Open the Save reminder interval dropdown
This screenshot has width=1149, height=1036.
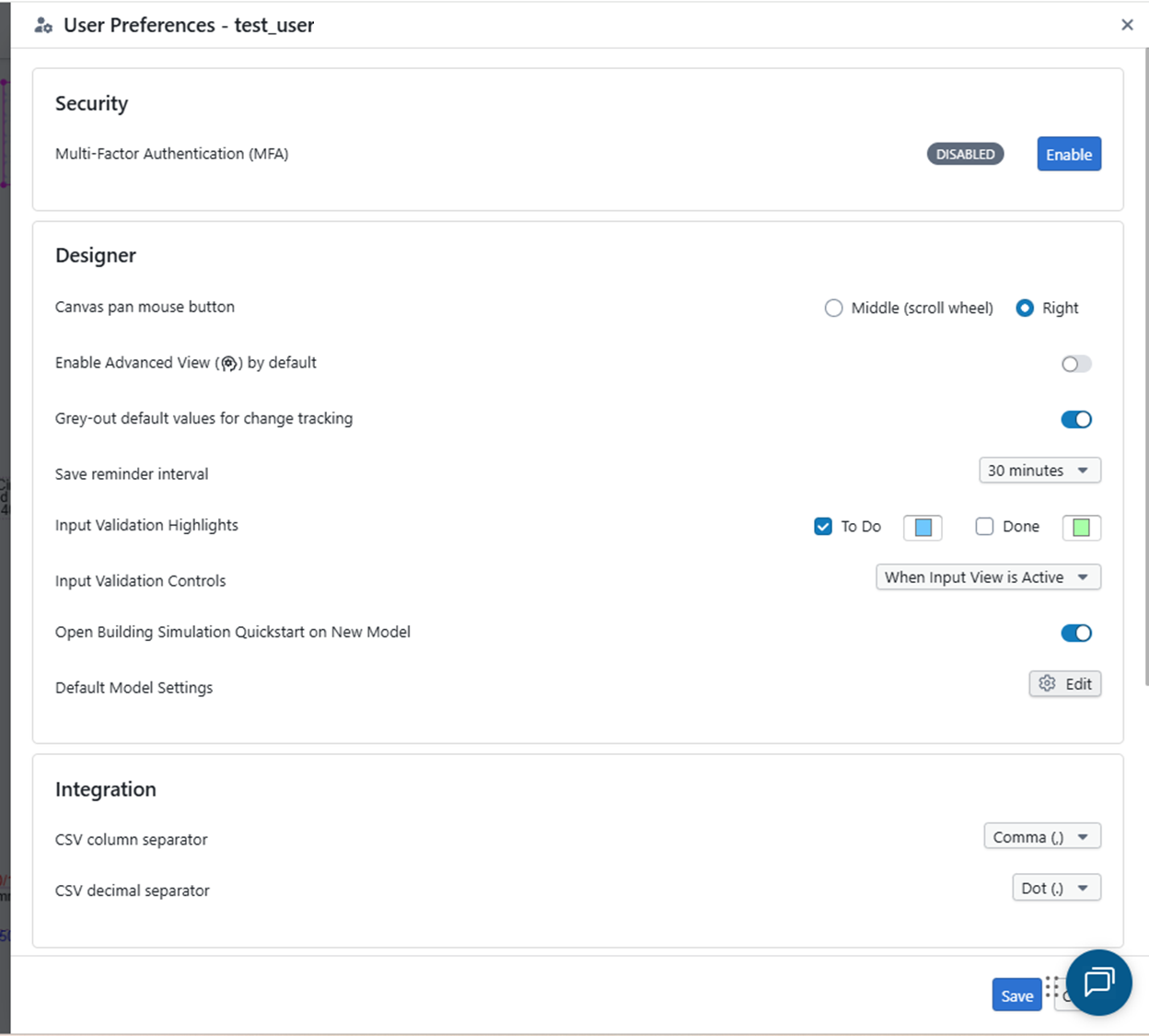click(1039, 471)
